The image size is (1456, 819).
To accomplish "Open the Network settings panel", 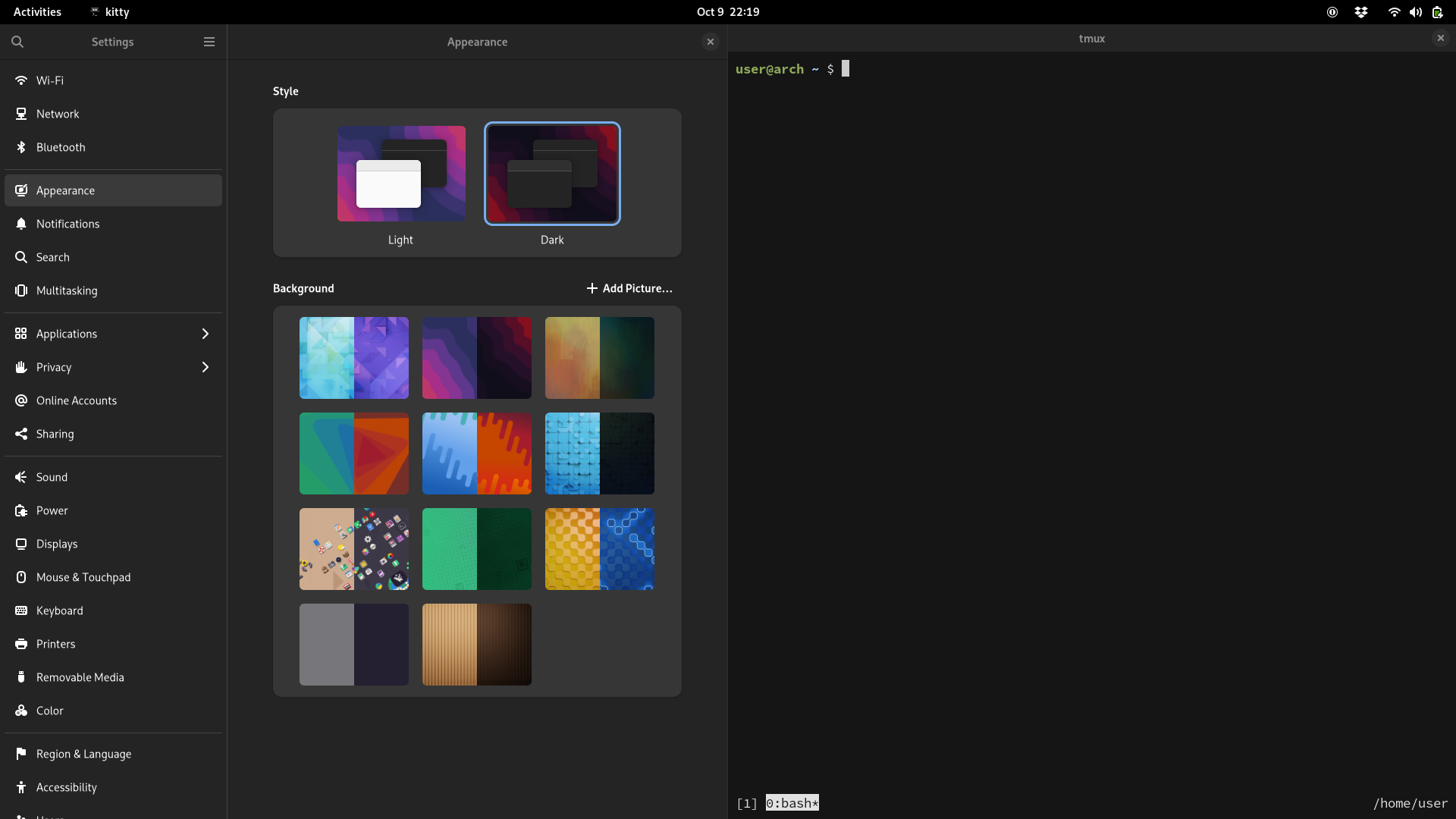I will [113, 114].
